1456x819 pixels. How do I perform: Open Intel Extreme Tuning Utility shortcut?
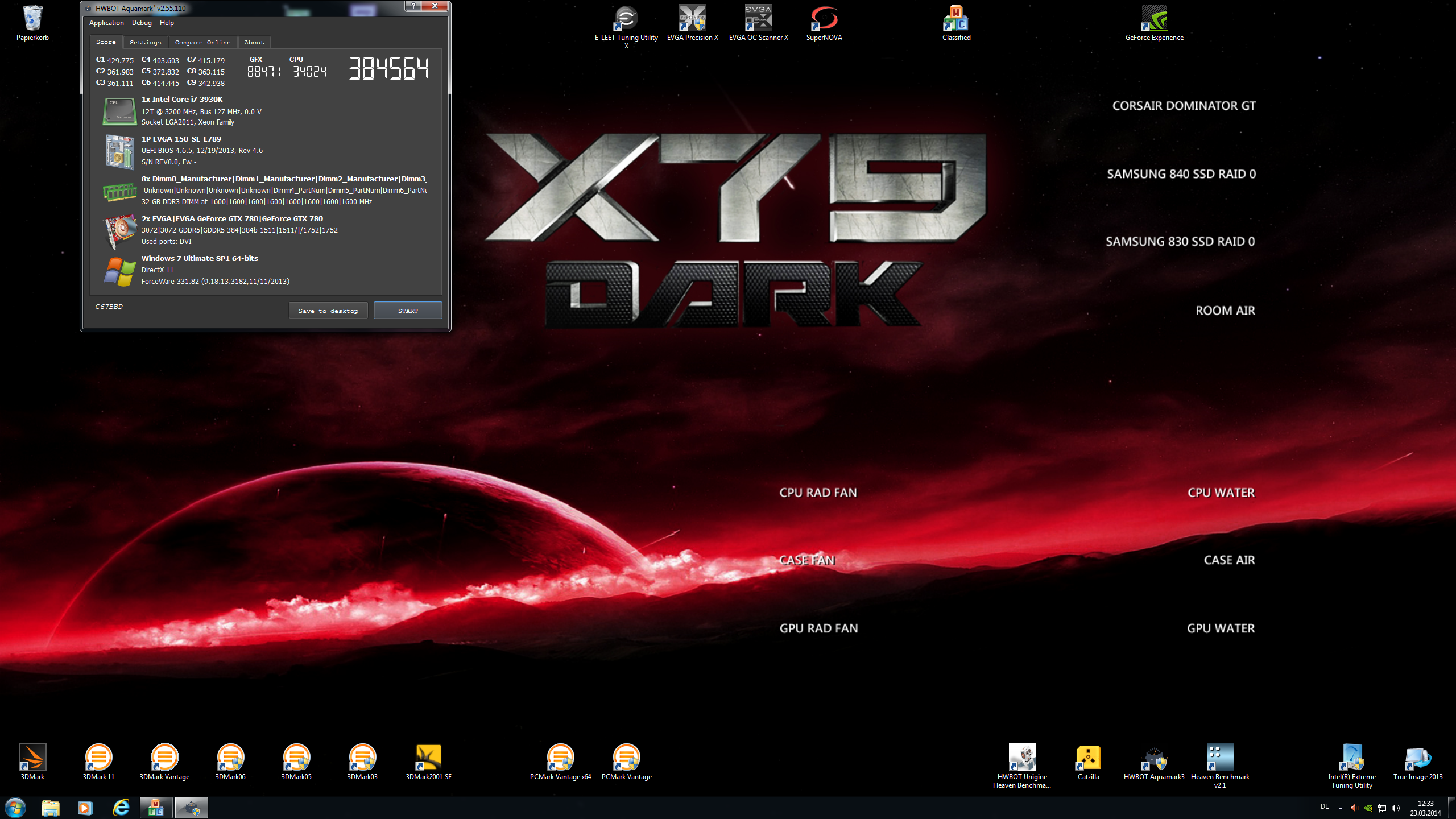(x=1352, y=766)
